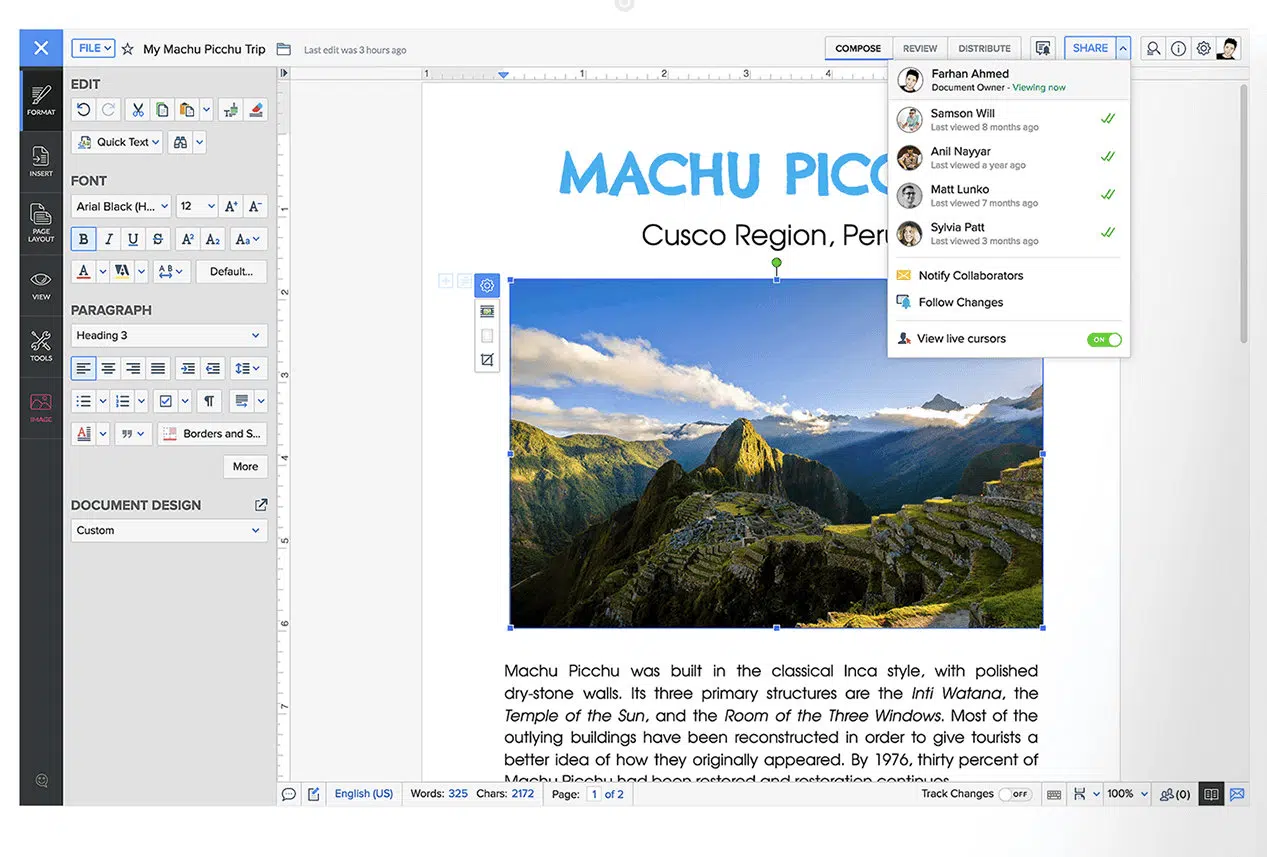Click the More button in Paragraph section
This screenshot has height=857, width=1267.
245,466
